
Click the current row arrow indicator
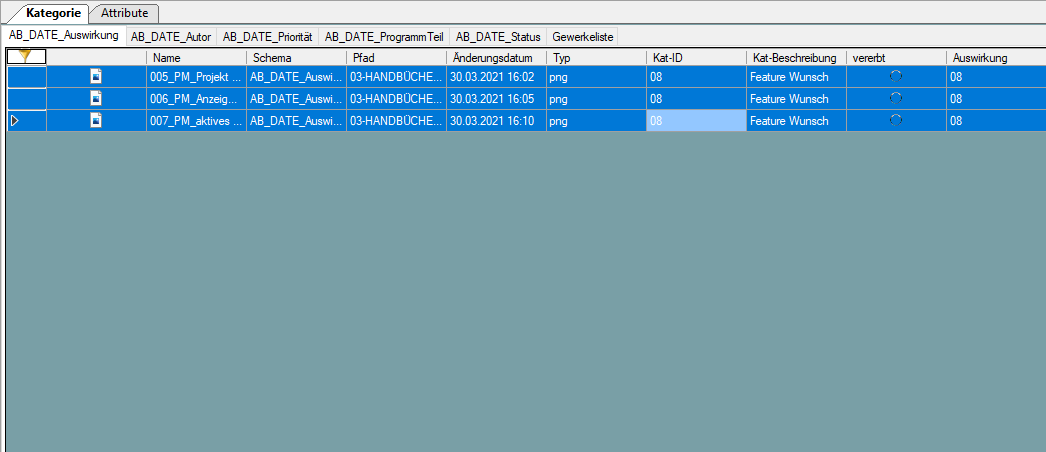[x=15, y=121]
